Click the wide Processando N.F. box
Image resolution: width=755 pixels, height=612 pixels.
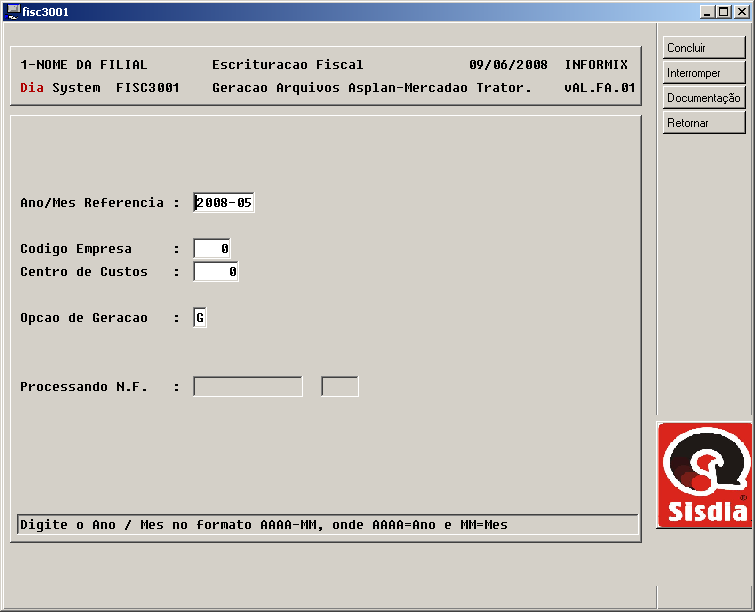(248, 387)
